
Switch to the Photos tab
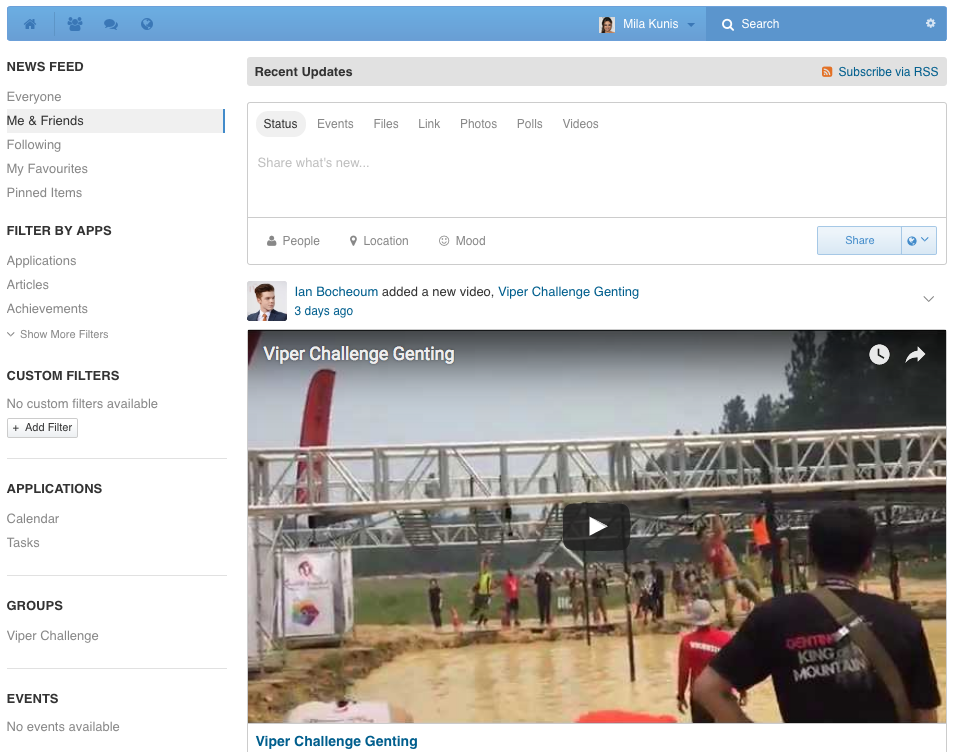pos(478,124)
